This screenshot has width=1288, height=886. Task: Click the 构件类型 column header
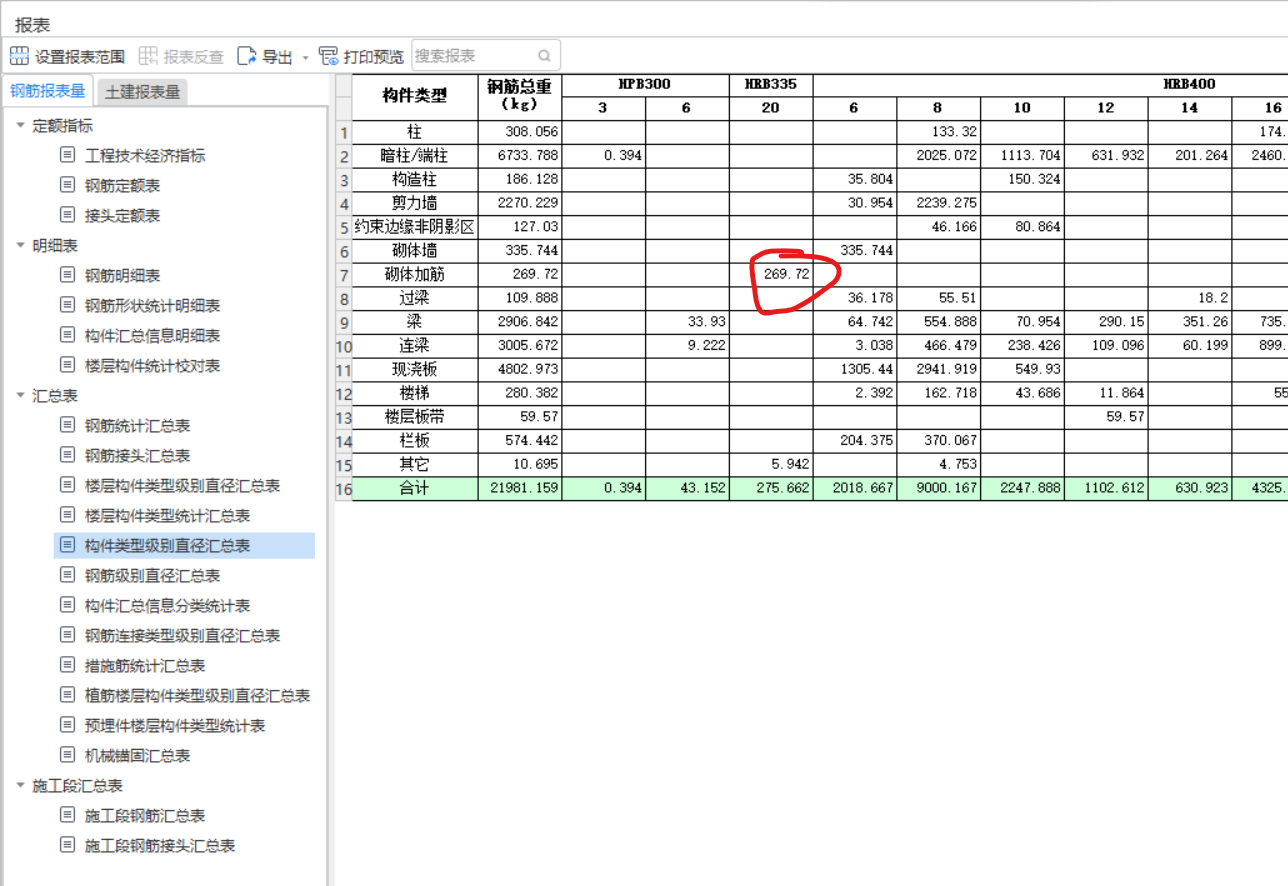[415, 96]
